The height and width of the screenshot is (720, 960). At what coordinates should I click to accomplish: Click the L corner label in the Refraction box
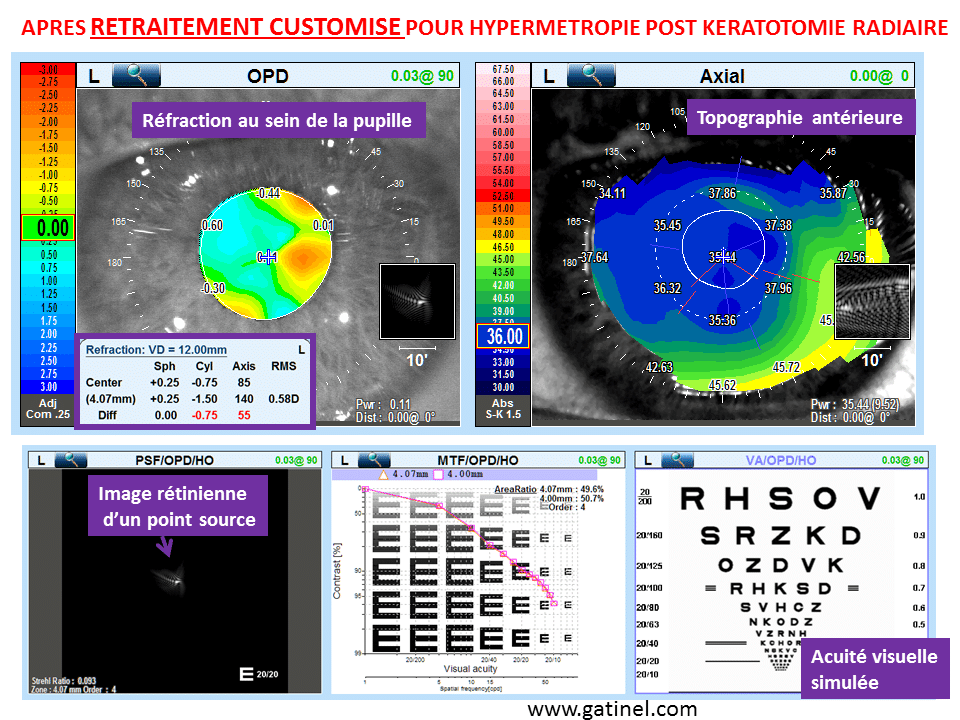[301, 350]
